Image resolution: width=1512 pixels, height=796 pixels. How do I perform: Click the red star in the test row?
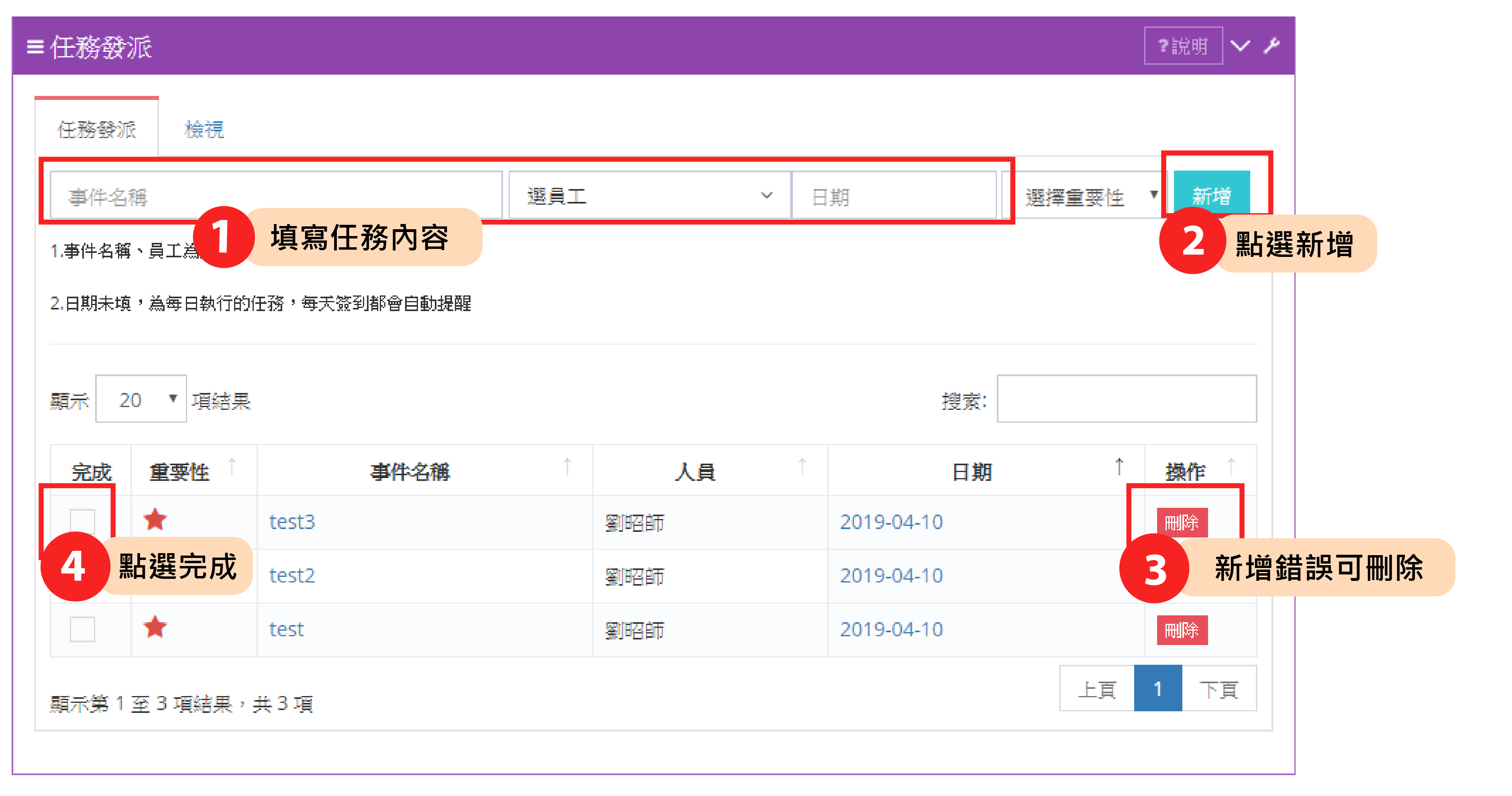(155, 627)
